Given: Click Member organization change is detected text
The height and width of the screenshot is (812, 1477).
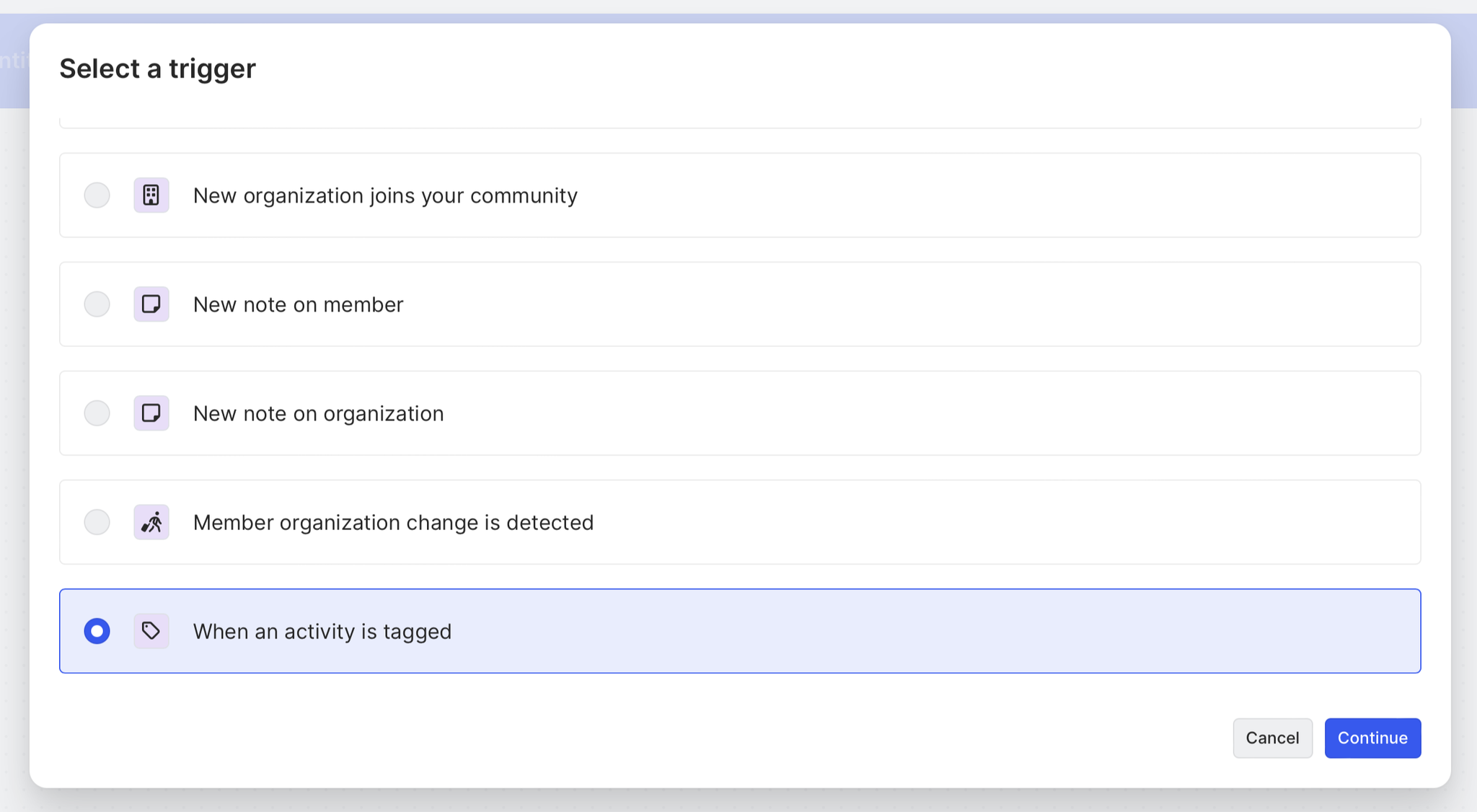Looking at the screenshot, I should pos(393,522).
